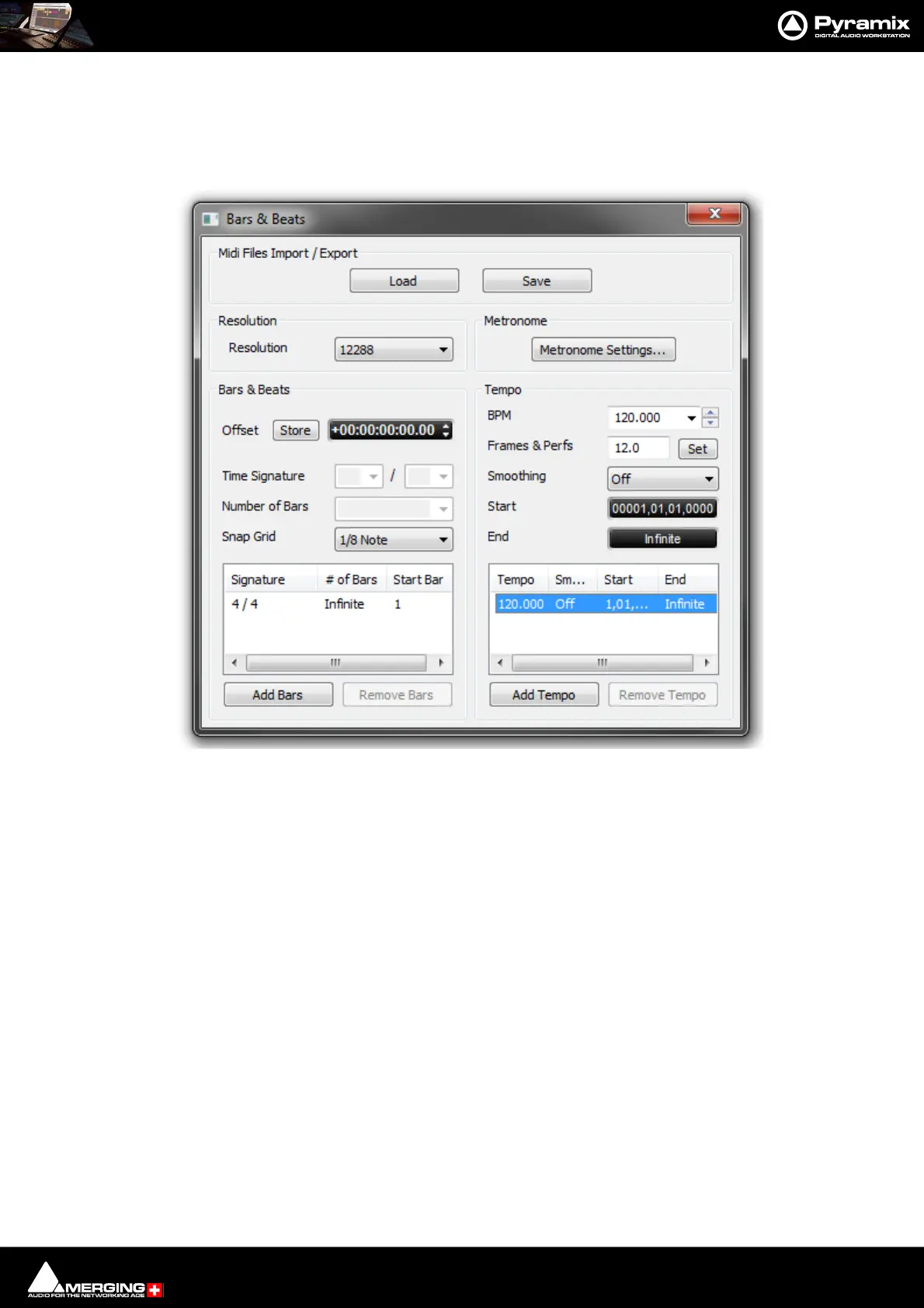The image size is (924, 1308).
Task: Increase BPM with the up arrow
Action: tap(710, 412)
